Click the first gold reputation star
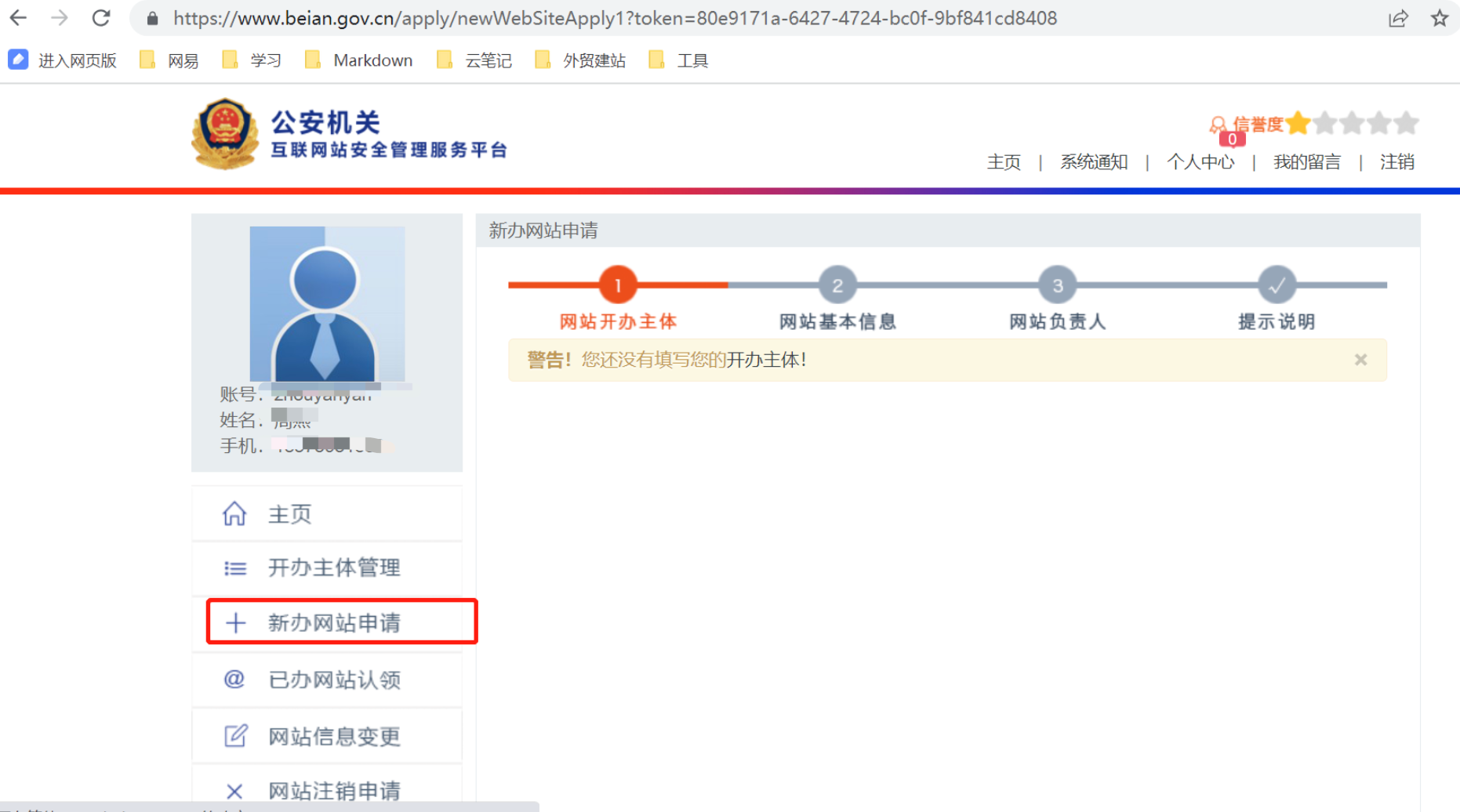1460x812 pixels. click(x=1298, y=123)
